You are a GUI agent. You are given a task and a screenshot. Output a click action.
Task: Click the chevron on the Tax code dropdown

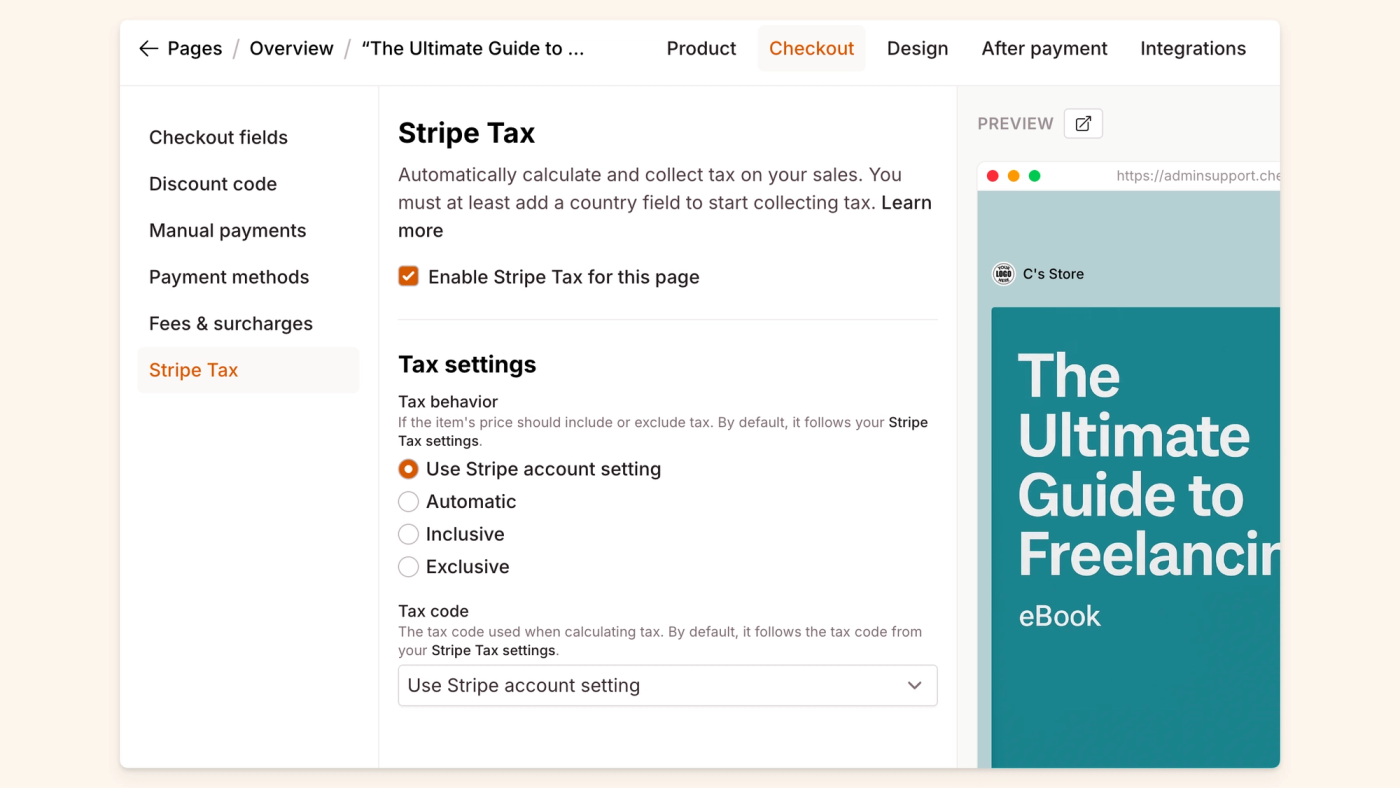point(914,685)
